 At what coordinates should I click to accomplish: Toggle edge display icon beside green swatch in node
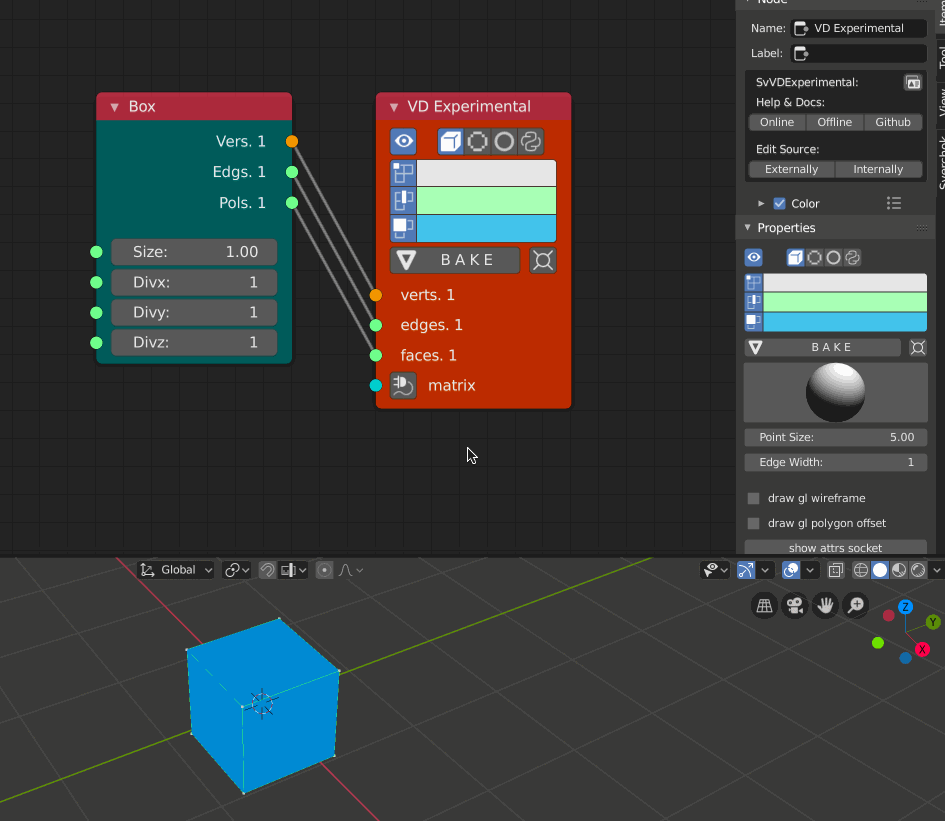pyautogui.click(x=403, y=200)
